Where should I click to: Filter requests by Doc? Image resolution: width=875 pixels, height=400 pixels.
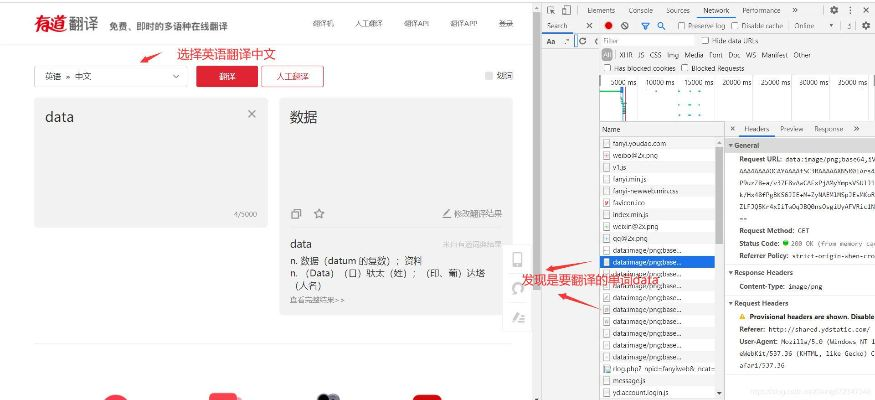734,55
